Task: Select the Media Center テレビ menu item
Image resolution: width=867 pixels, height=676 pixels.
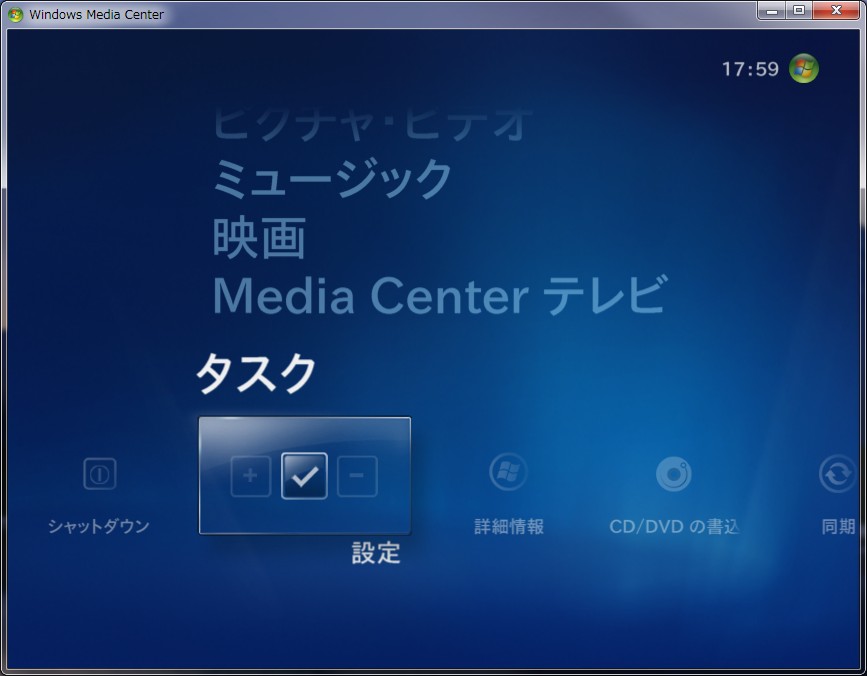Action: (x=440, y=295)
